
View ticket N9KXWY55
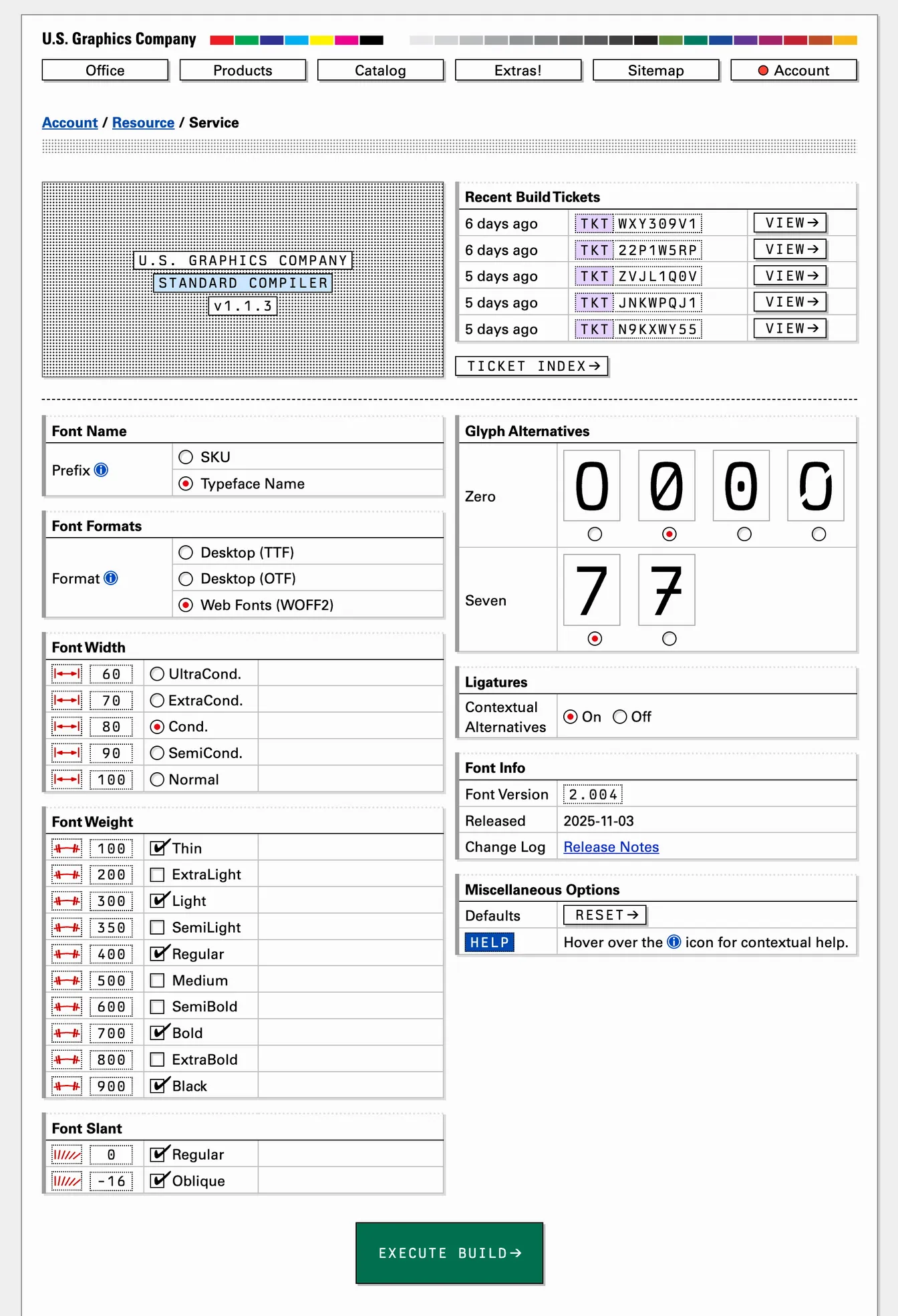coord(790,328)
